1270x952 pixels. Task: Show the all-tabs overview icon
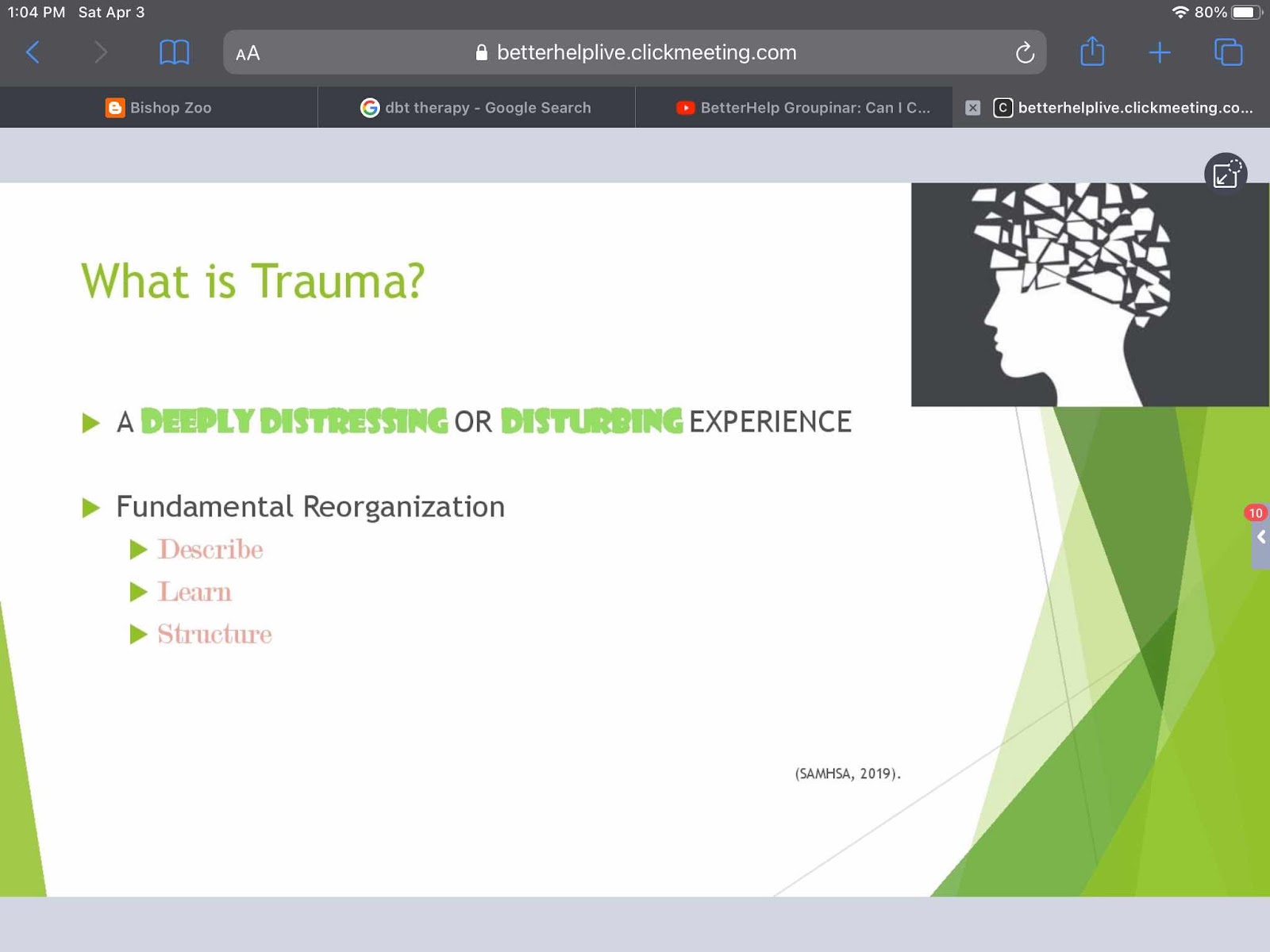coord(1228,52)
